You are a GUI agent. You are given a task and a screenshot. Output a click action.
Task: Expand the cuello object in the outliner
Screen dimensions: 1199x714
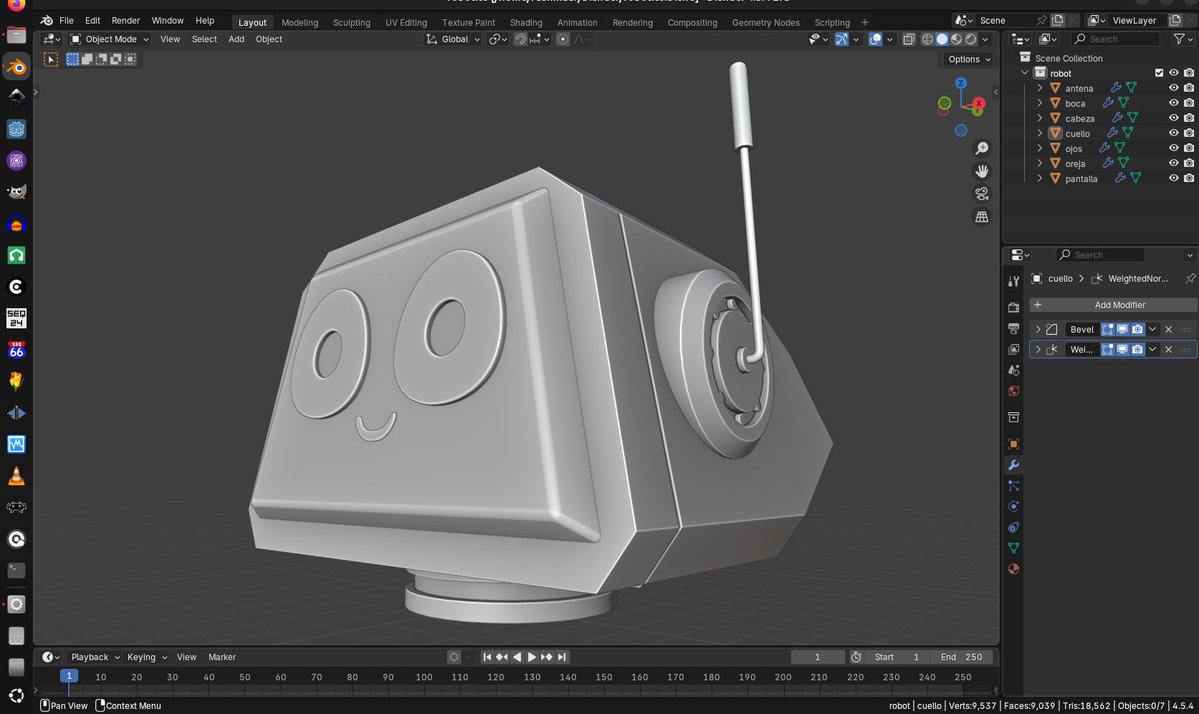1040,133
